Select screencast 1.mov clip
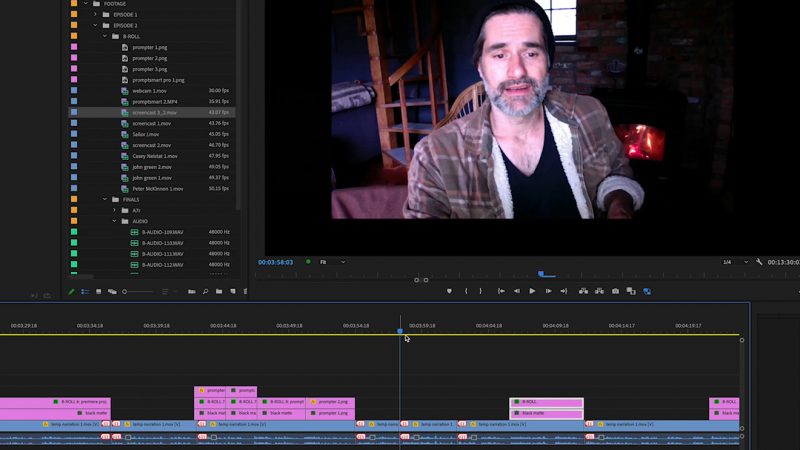This screenshot has width=800, height=450. point(152,123)
